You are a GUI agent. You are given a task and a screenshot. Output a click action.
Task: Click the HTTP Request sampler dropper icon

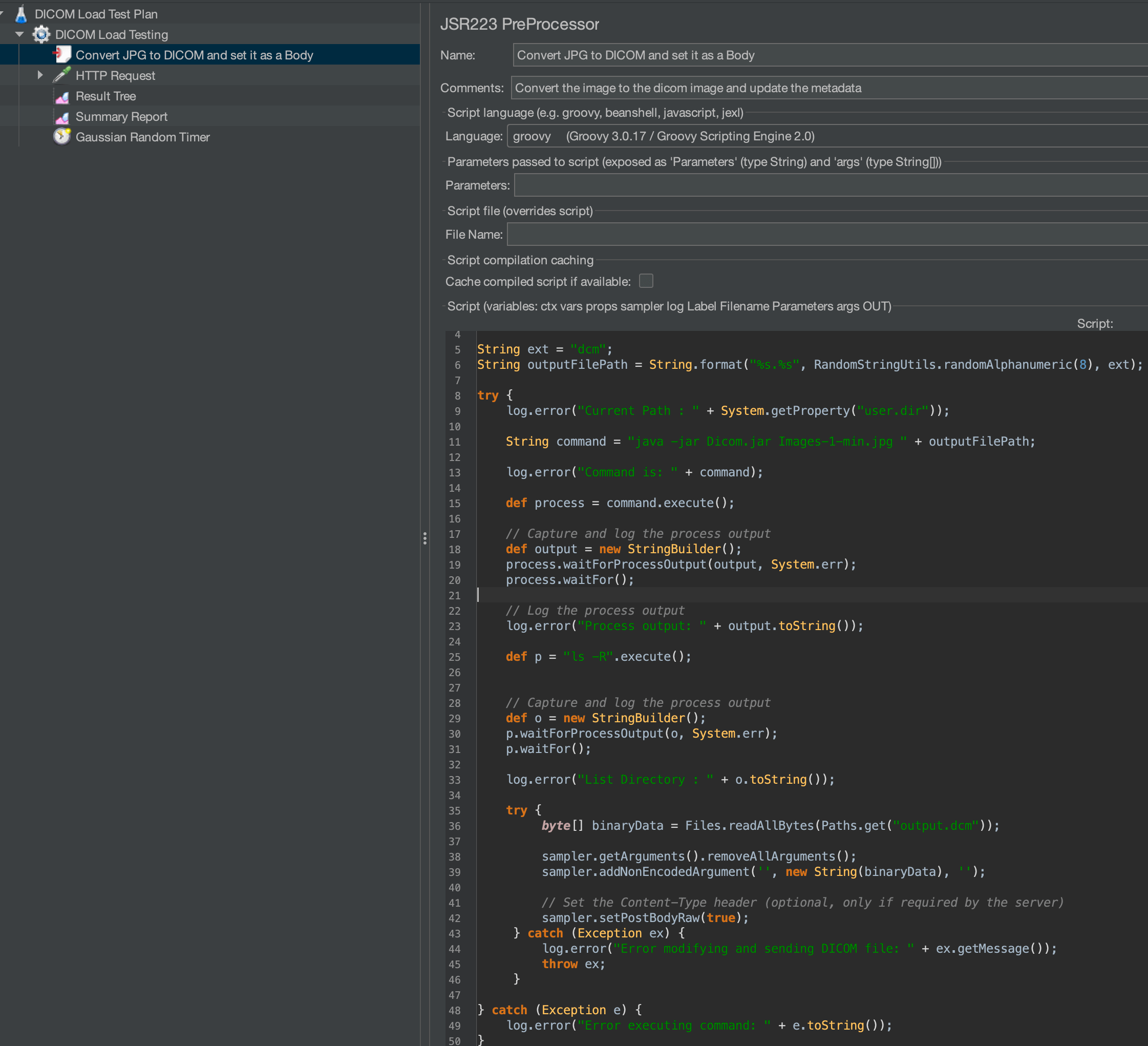(61, 75)
